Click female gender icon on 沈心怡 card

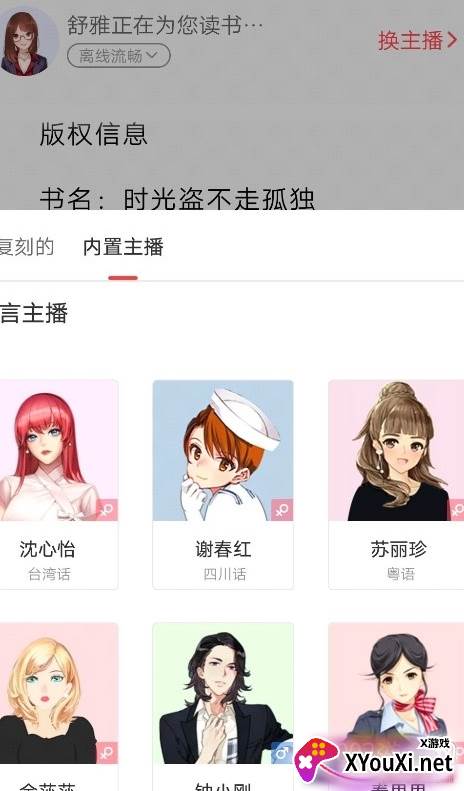[107, 510]
